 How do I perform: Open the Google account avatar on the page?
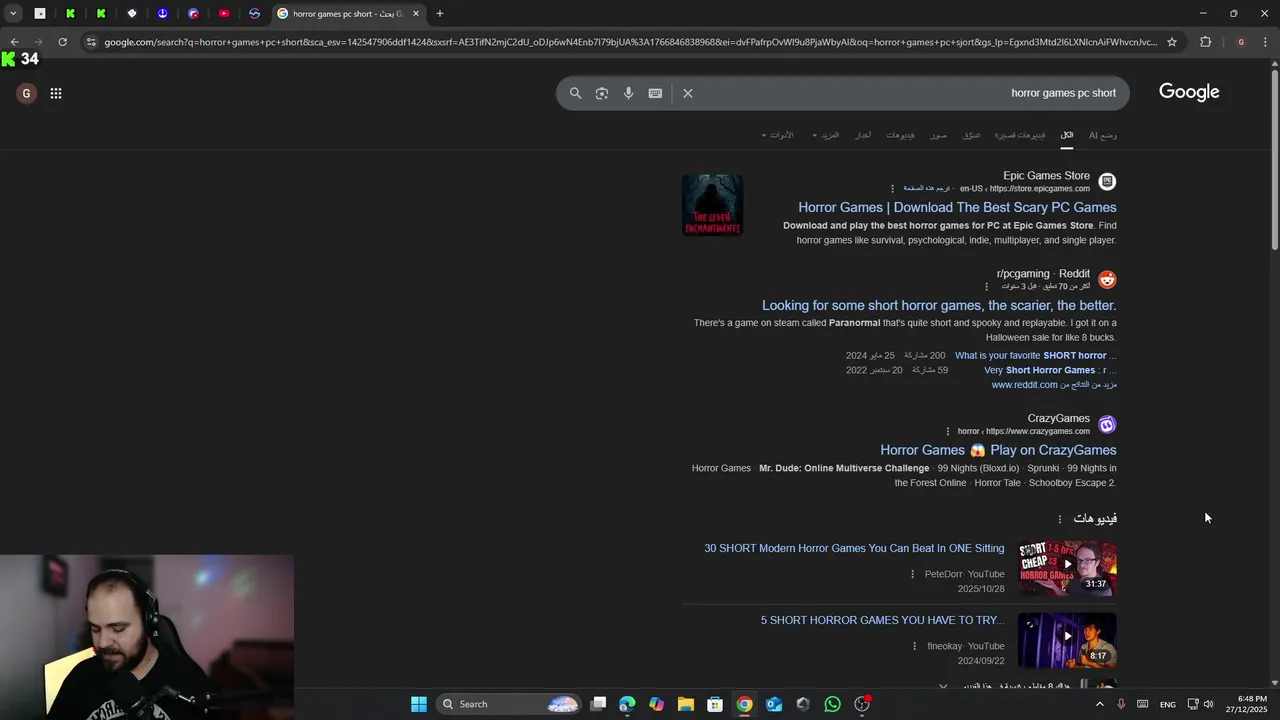[x=26, y=93]
